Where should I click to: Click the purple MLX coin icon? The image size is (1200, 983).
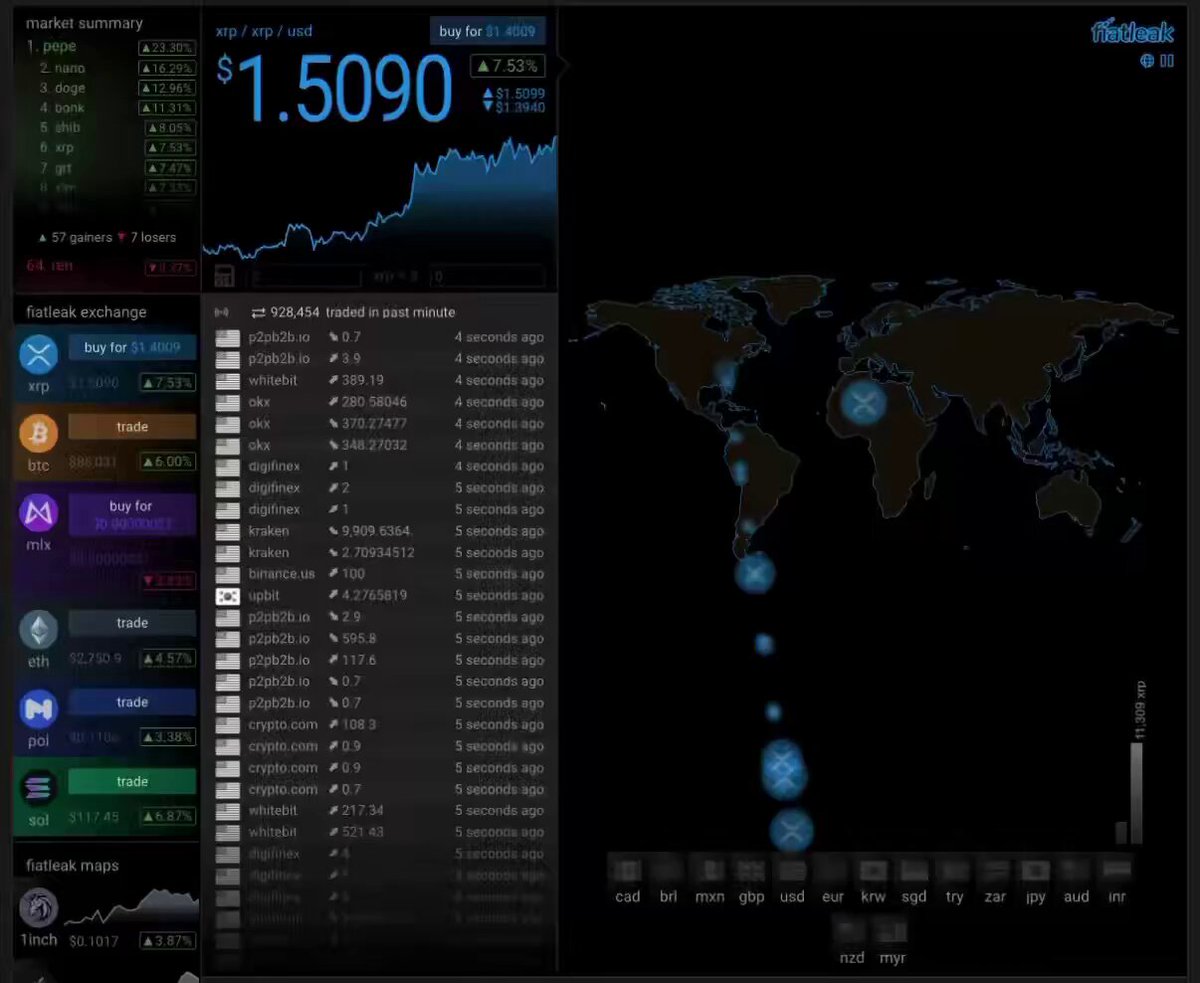(x=39, y=514)
